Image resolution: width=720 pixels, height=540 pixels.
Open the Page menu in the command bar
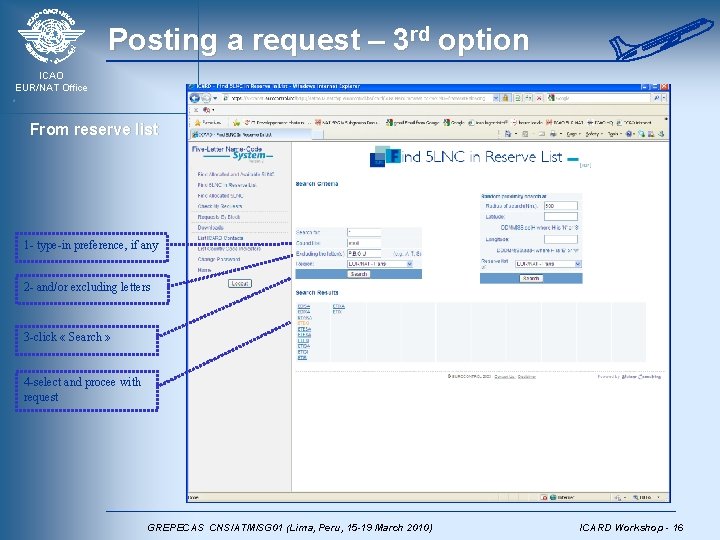572,134
